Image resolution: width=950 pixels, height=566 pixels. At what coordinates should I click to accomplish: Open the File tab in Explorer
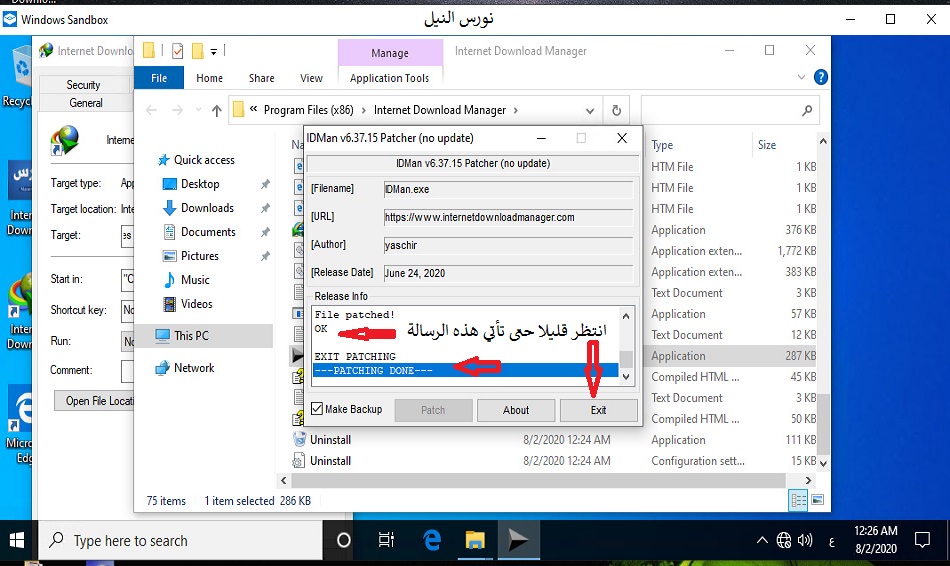[159, 78]
